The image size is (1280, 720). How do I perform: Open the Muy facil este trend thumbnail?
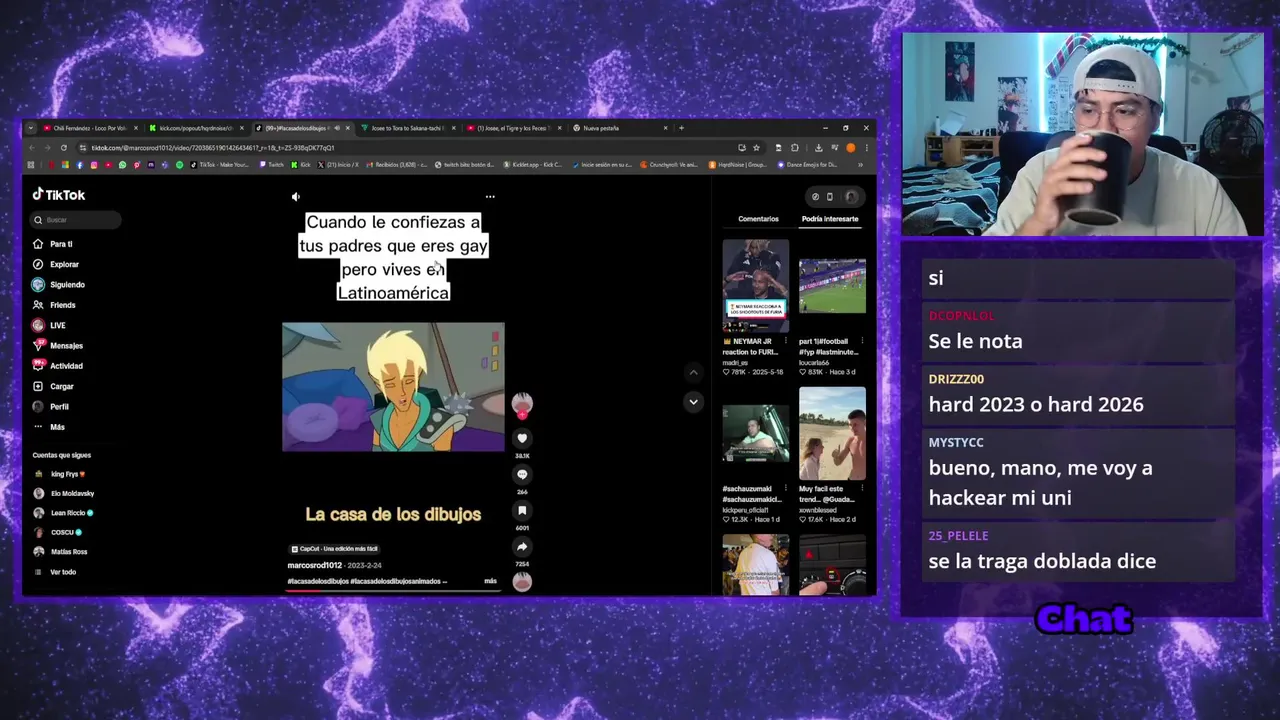[x=832, y=434]
